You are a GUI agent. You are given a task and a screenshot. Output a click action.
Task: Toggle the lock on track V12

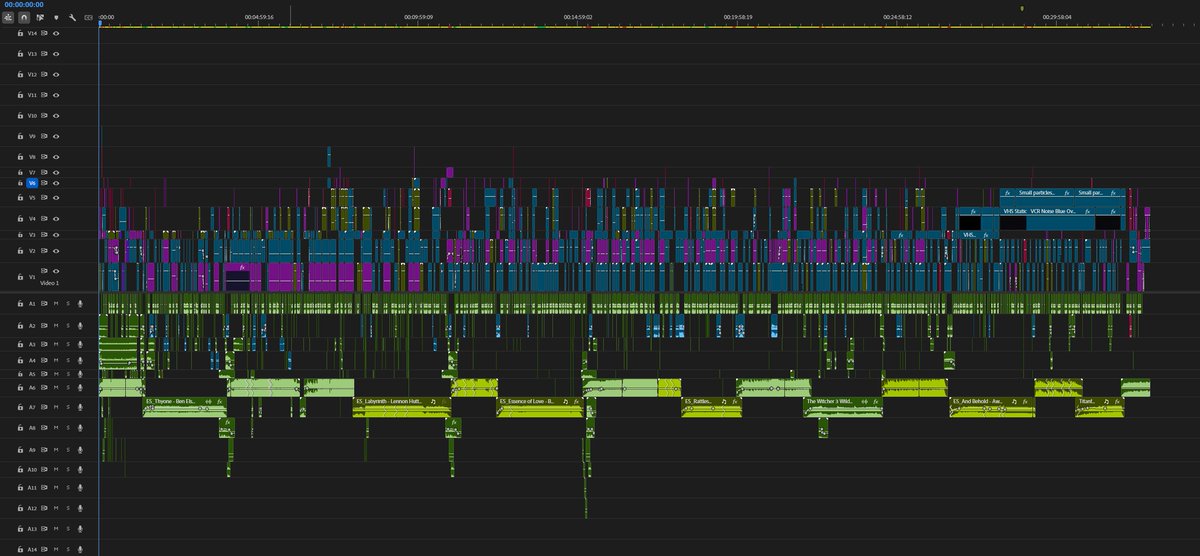click(19, 75)
